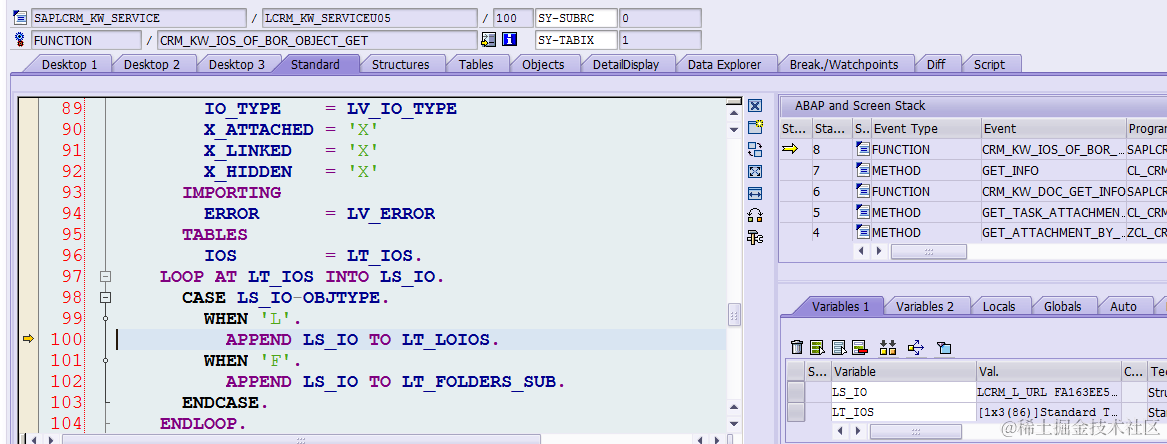Click the stack icon in stack level 8 row
Screen dimensions: 1167x444
tap(863, 149)
